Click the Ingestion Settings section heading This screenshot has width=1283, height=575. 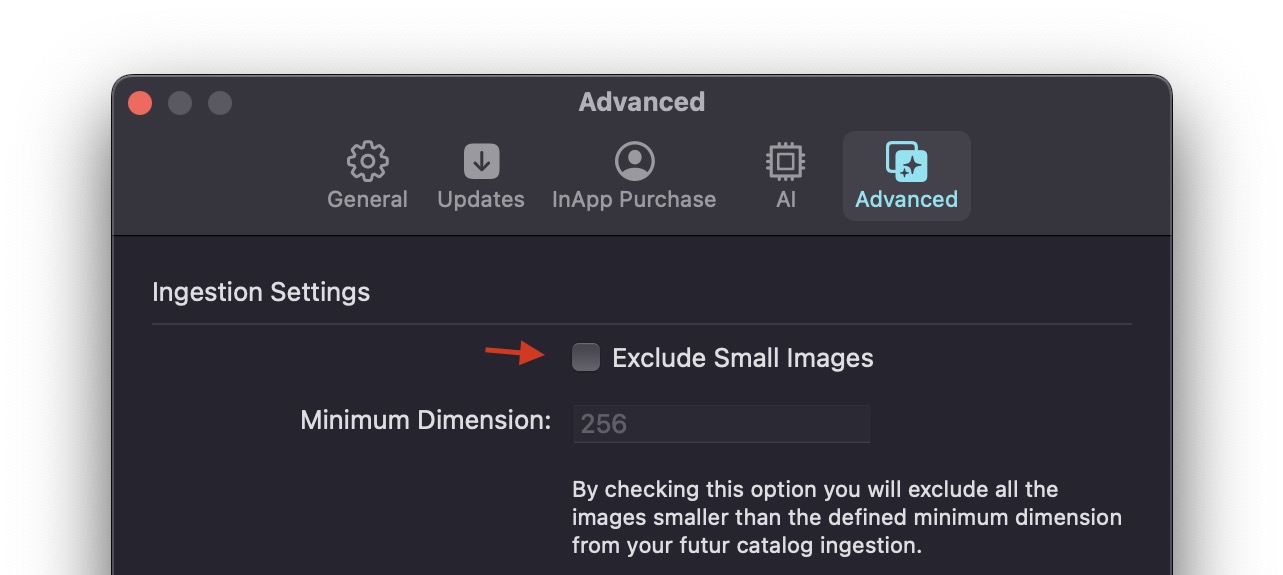261,292
